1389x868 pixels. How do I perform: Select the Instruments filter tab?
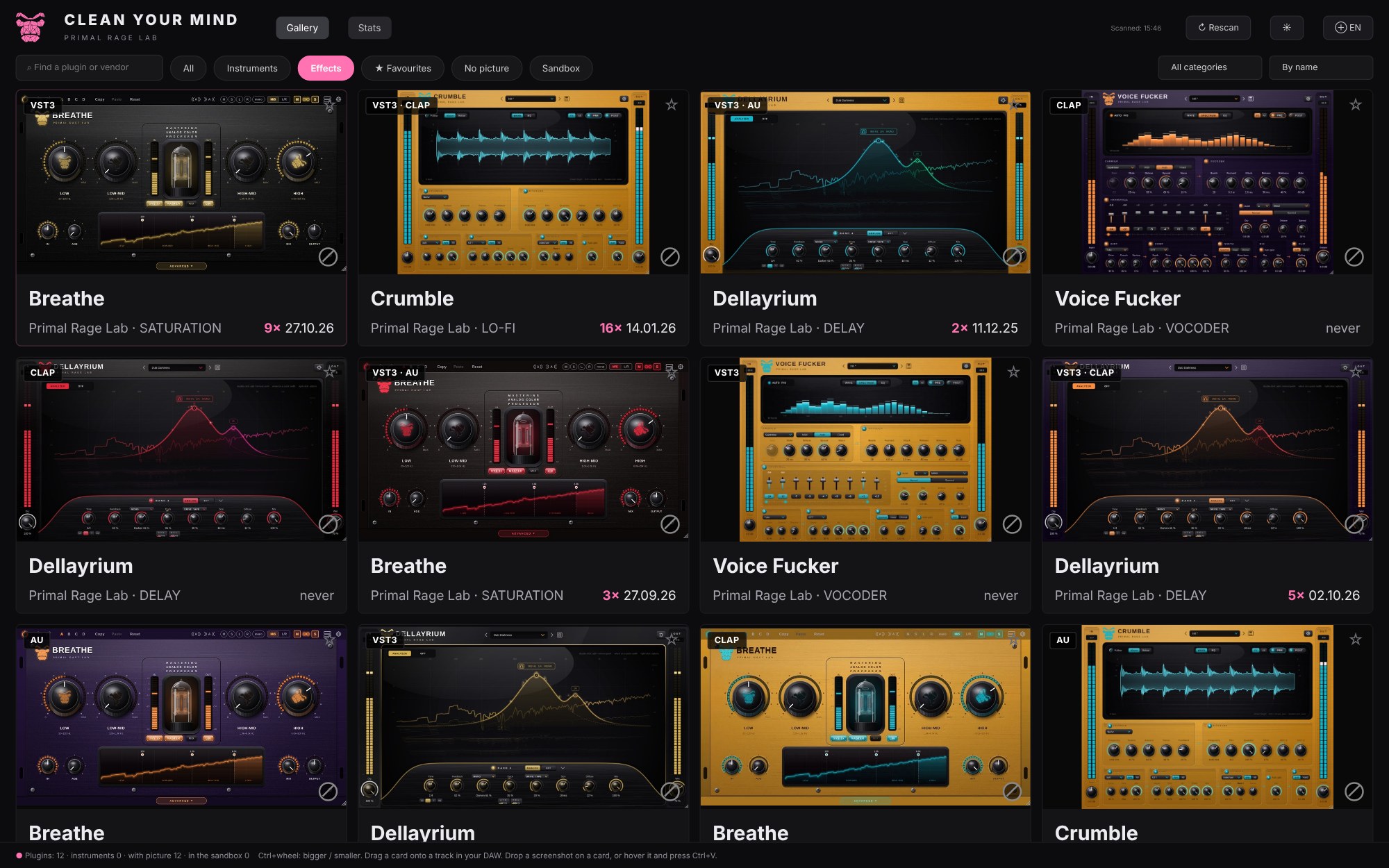(252, 68)
